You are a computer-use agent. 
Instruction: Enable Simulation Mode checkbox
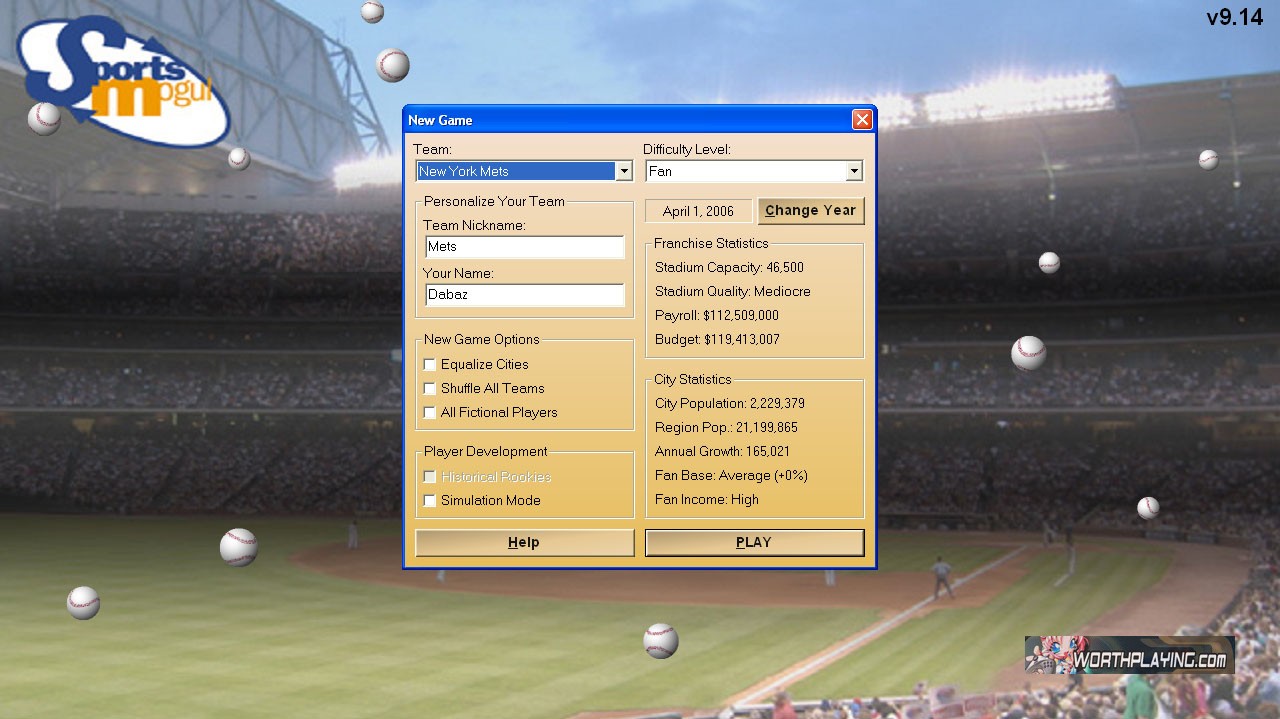tap(430, 501)
